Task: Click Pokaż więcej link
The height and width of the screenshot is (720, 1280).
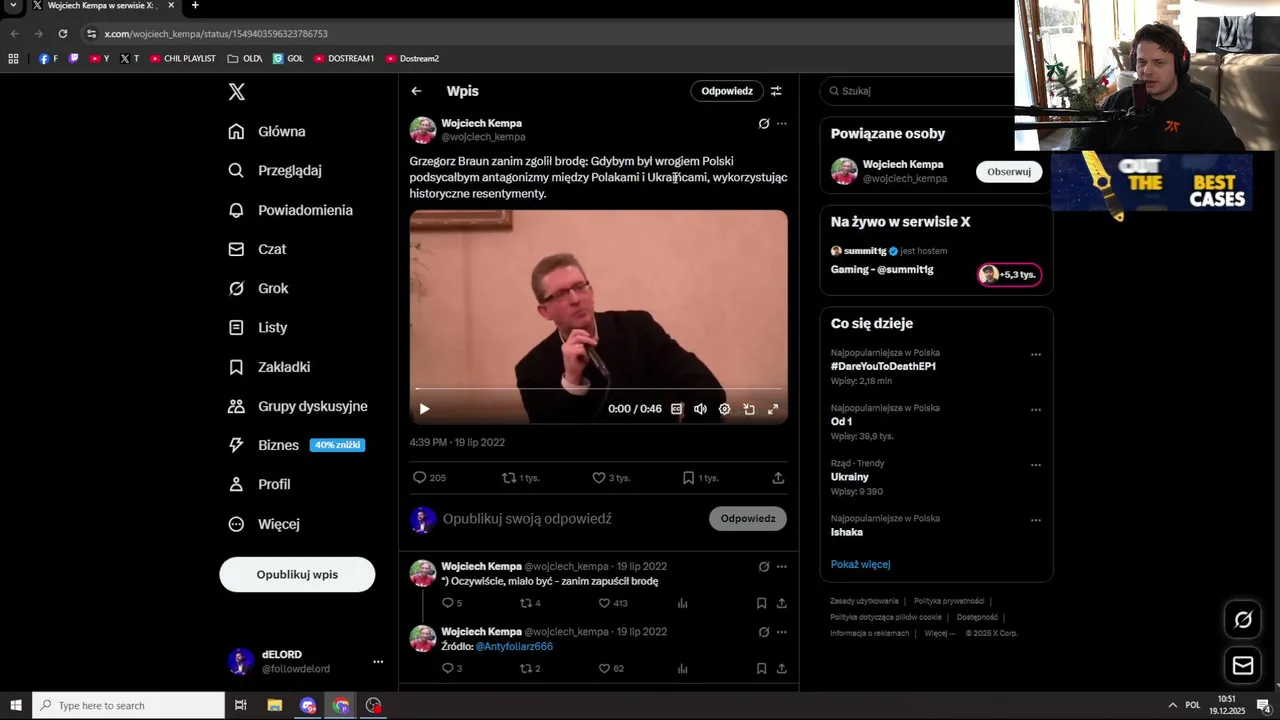Action: 860,564
